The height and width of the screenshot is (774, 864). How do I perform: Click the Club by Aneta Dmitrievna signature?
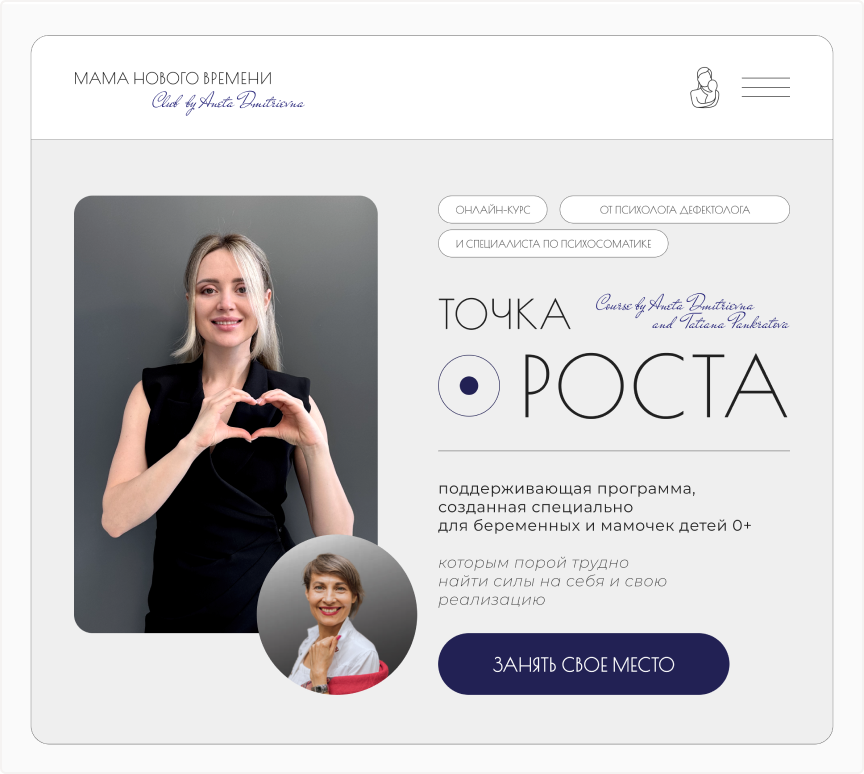click(228, 102)
